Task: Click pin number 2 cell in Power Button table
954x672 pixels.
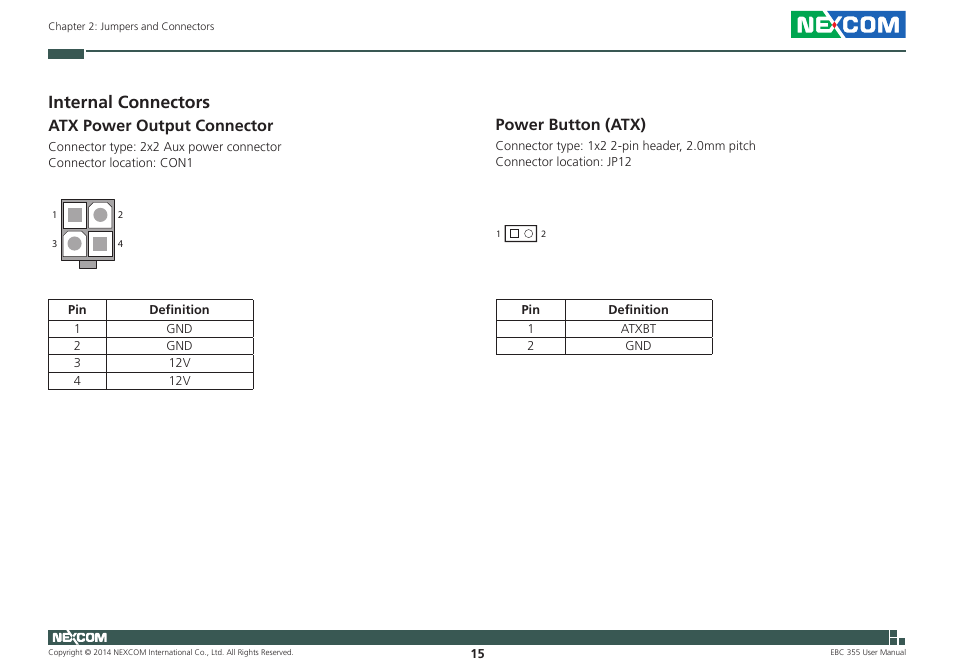Action: click(x=531, y=346)
